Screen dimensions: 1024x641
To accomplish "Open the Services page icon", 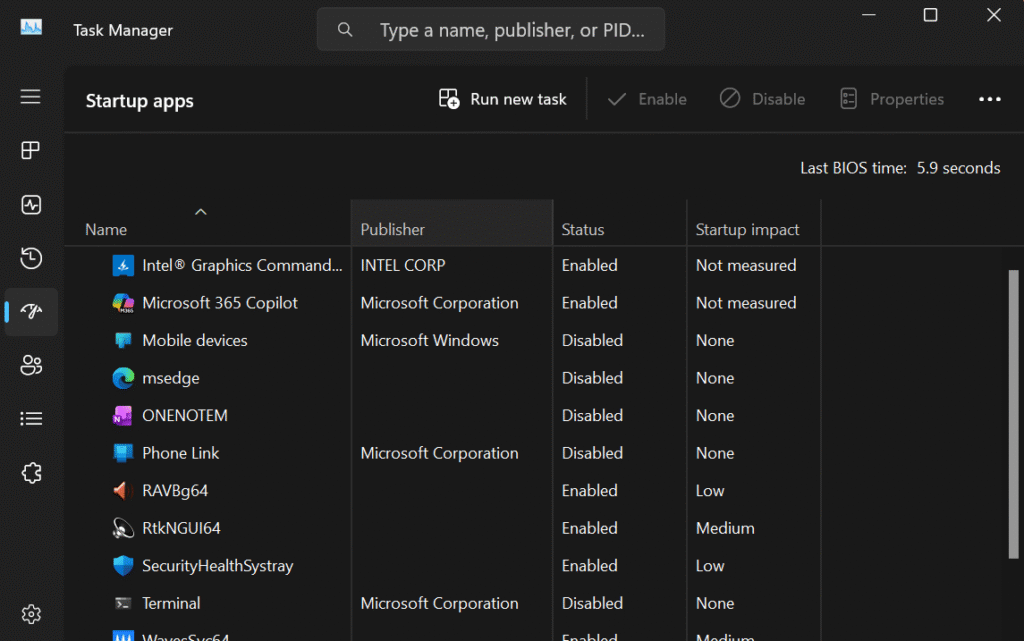I will (x=31, y=473).
